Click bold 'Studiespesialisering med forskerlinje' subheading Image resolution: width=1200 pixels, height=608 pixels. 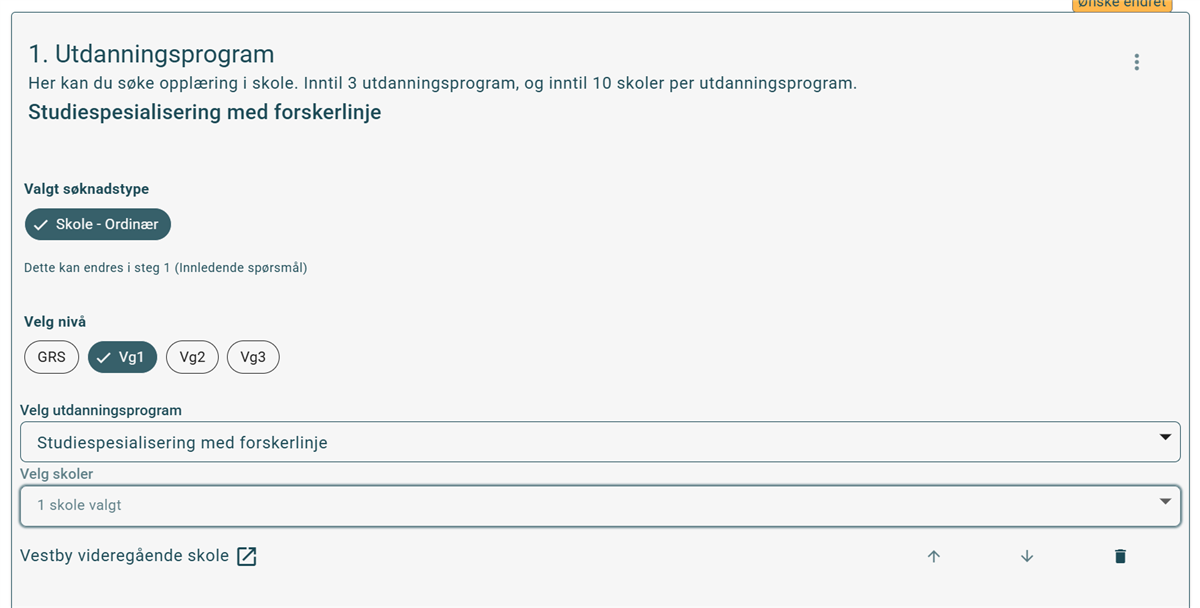point(204,112)
